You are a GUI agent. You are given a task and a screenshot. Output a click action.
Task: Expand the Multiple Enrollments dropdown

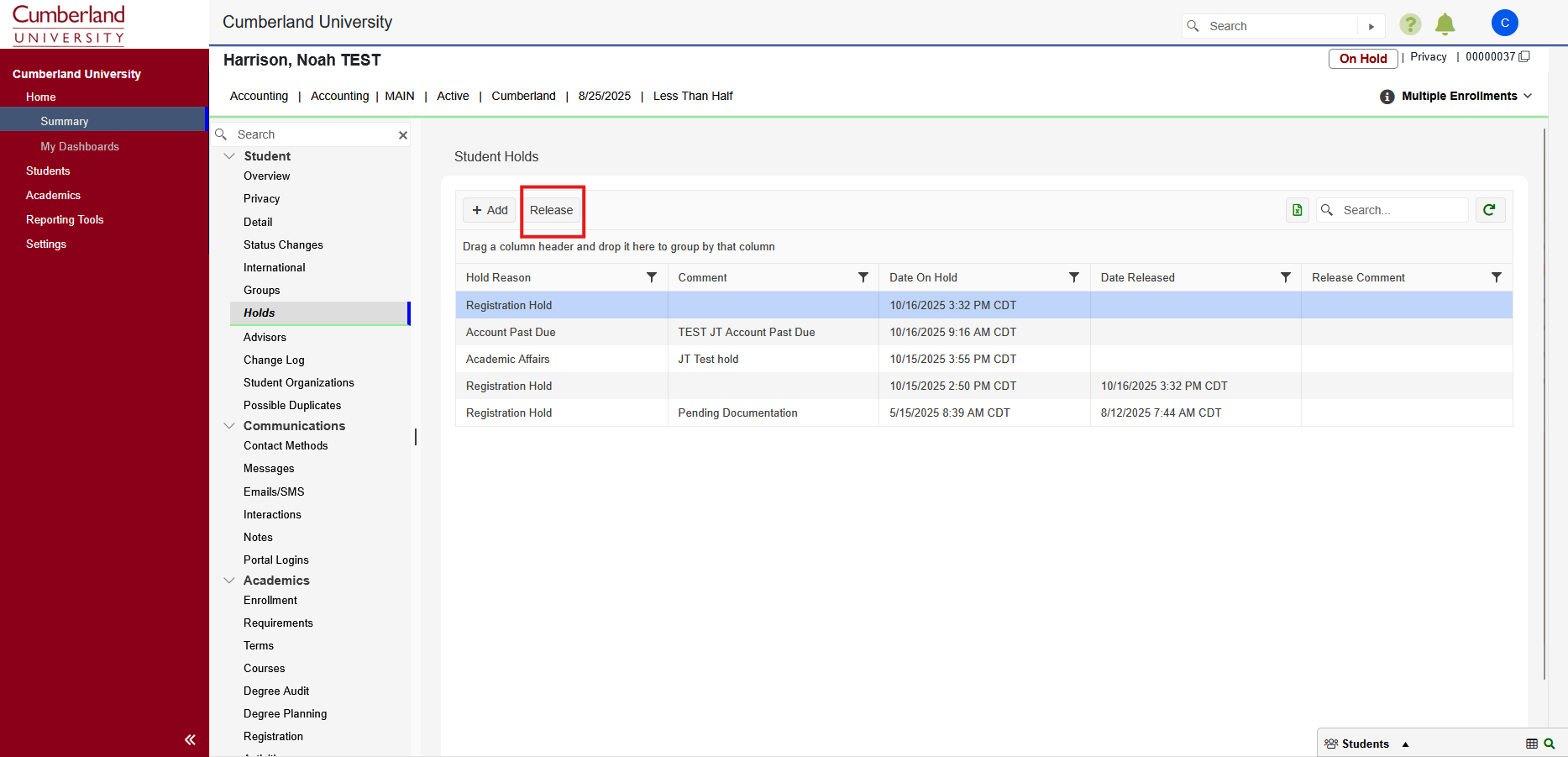[x=1528, y=96]
